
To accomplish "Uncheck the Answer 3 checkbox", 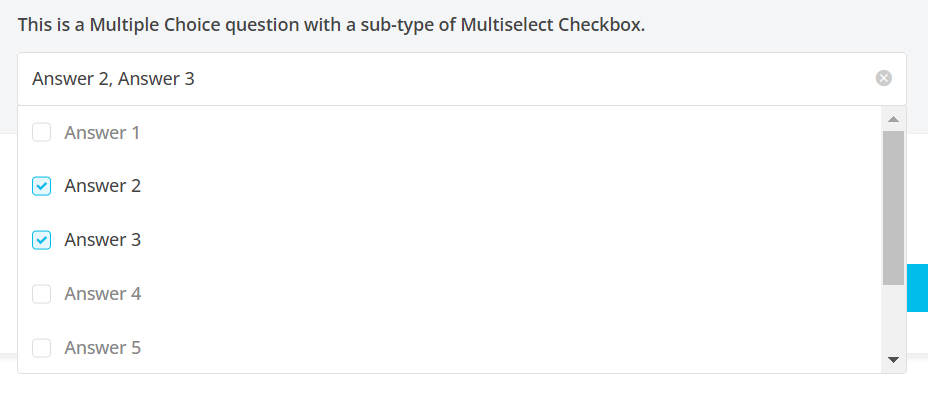I will point(41,240).
